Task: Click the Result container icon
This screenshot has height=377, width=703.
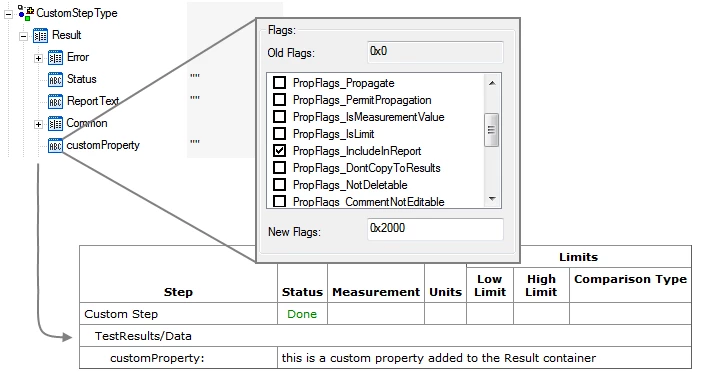Action: point(40,35)
